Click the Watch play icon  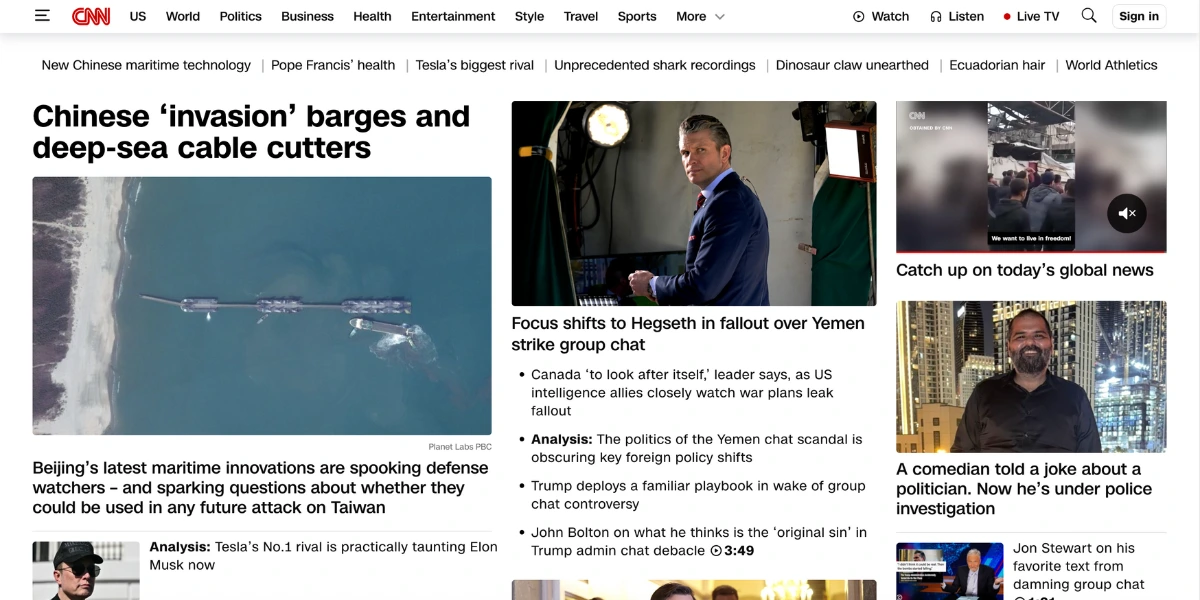tap(858, 16)
